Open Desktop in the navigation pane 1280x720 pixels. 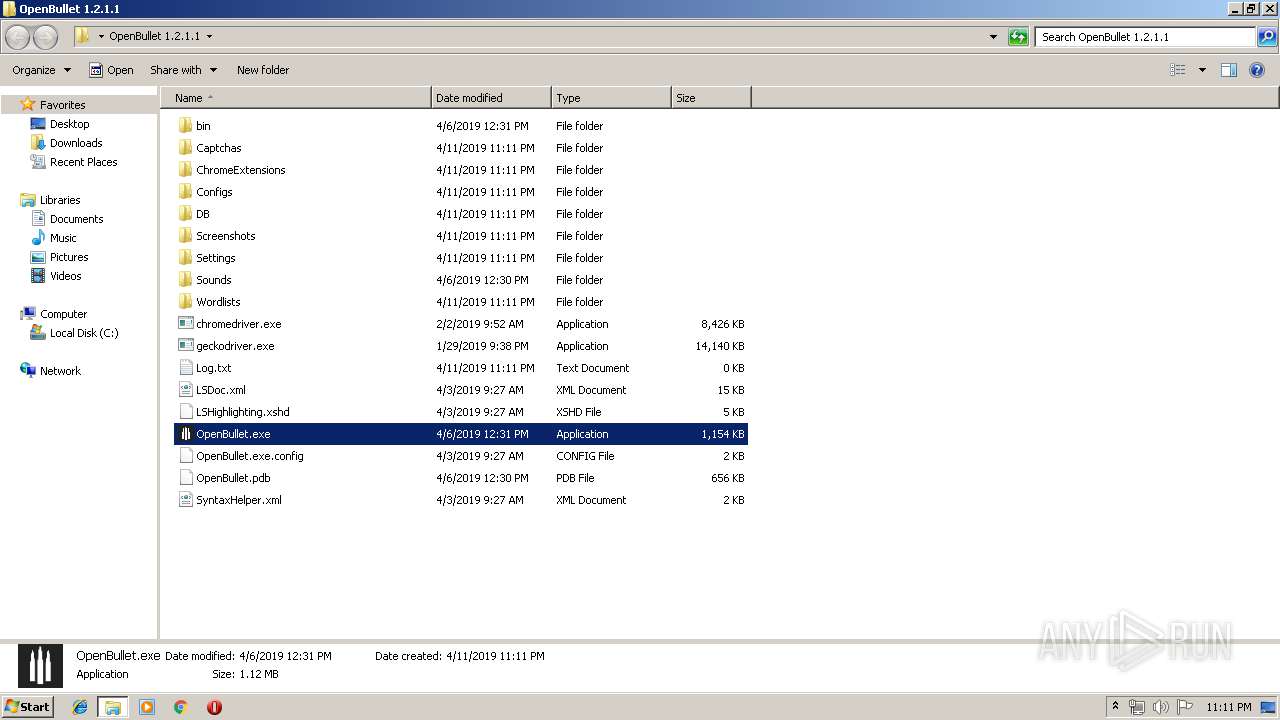[69, 124]
